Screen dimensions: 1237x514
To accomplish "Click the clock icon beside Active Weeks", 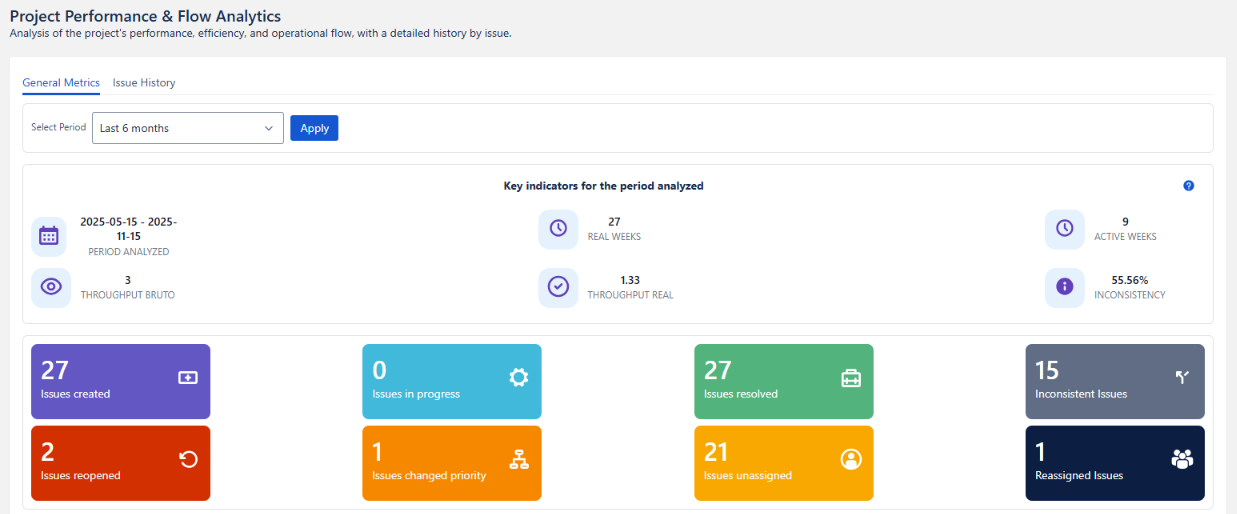I will pos(1064,229).
